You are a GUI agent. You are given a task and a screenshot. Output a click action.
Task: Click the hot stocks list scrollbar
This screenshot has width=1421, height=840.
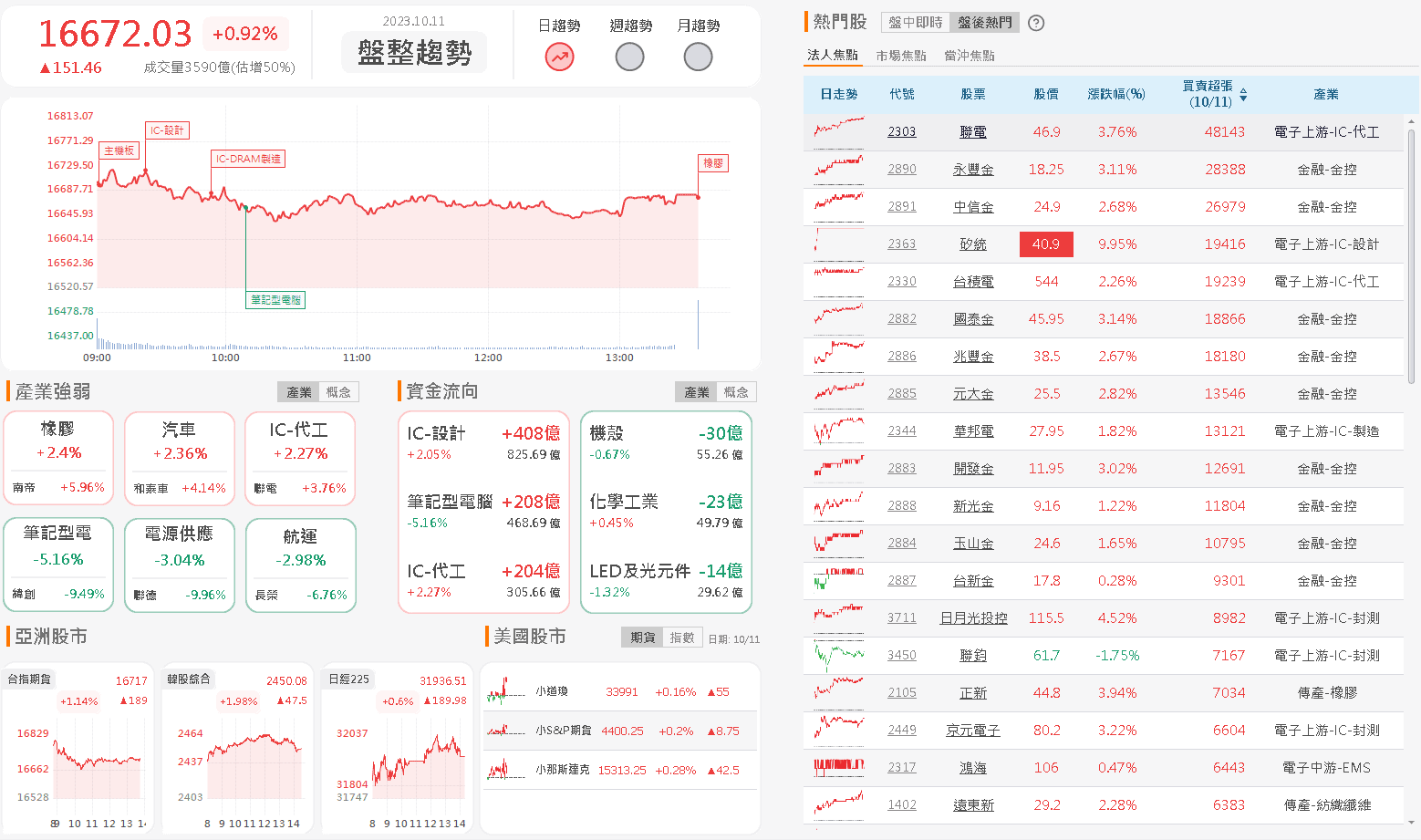1412,256
